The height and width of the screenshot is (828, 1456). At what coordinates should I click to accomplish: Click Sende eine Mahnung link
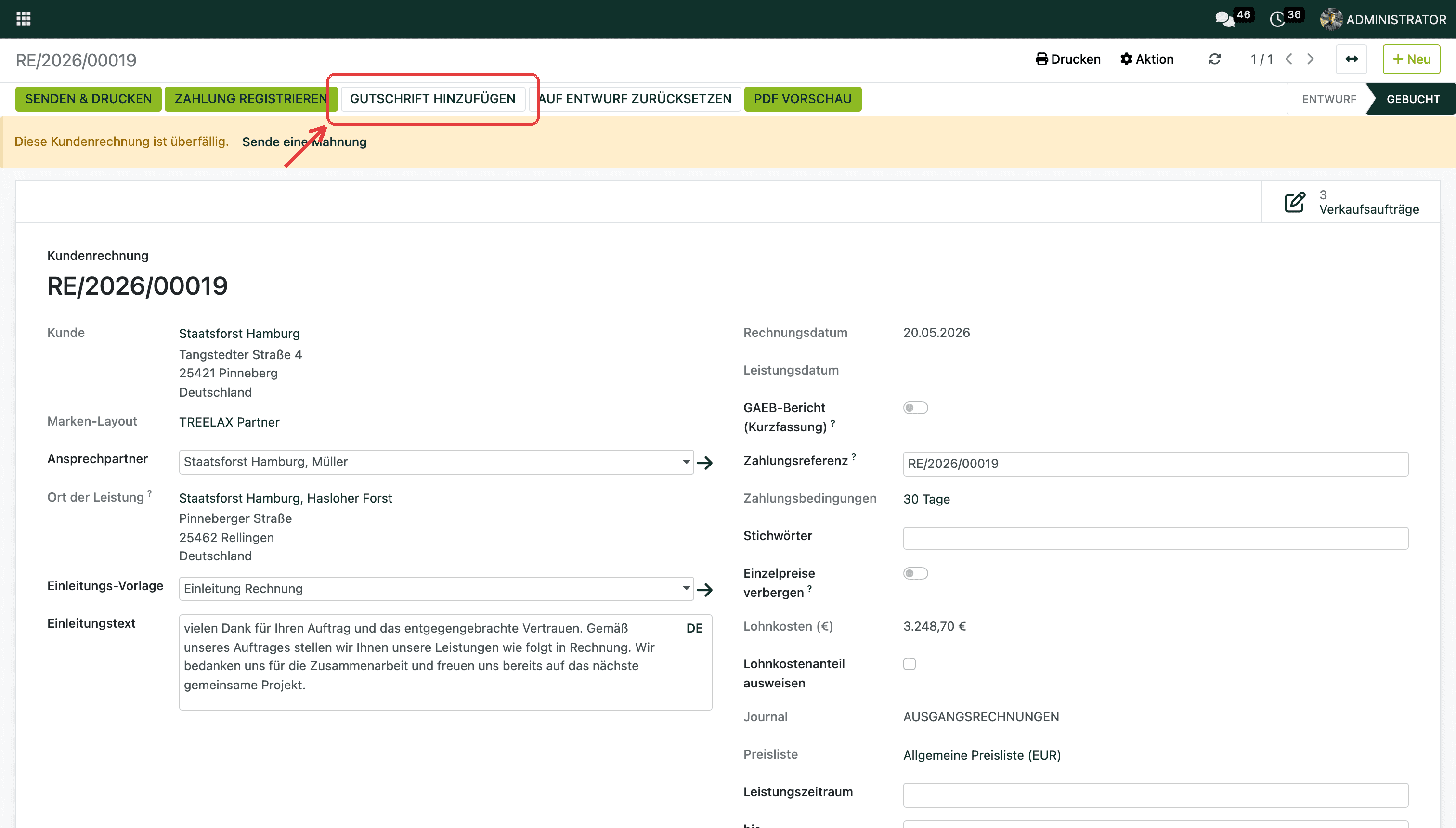point(304,142)
